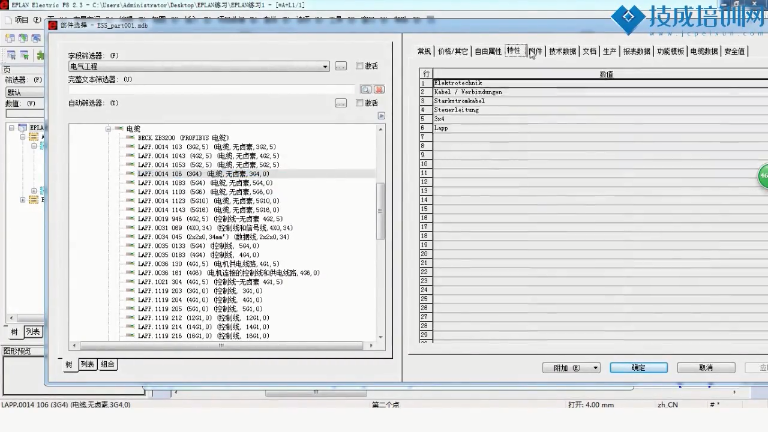Collapse the first structure node under the project
The image size is (768, 432).
[x=23, y=137]
